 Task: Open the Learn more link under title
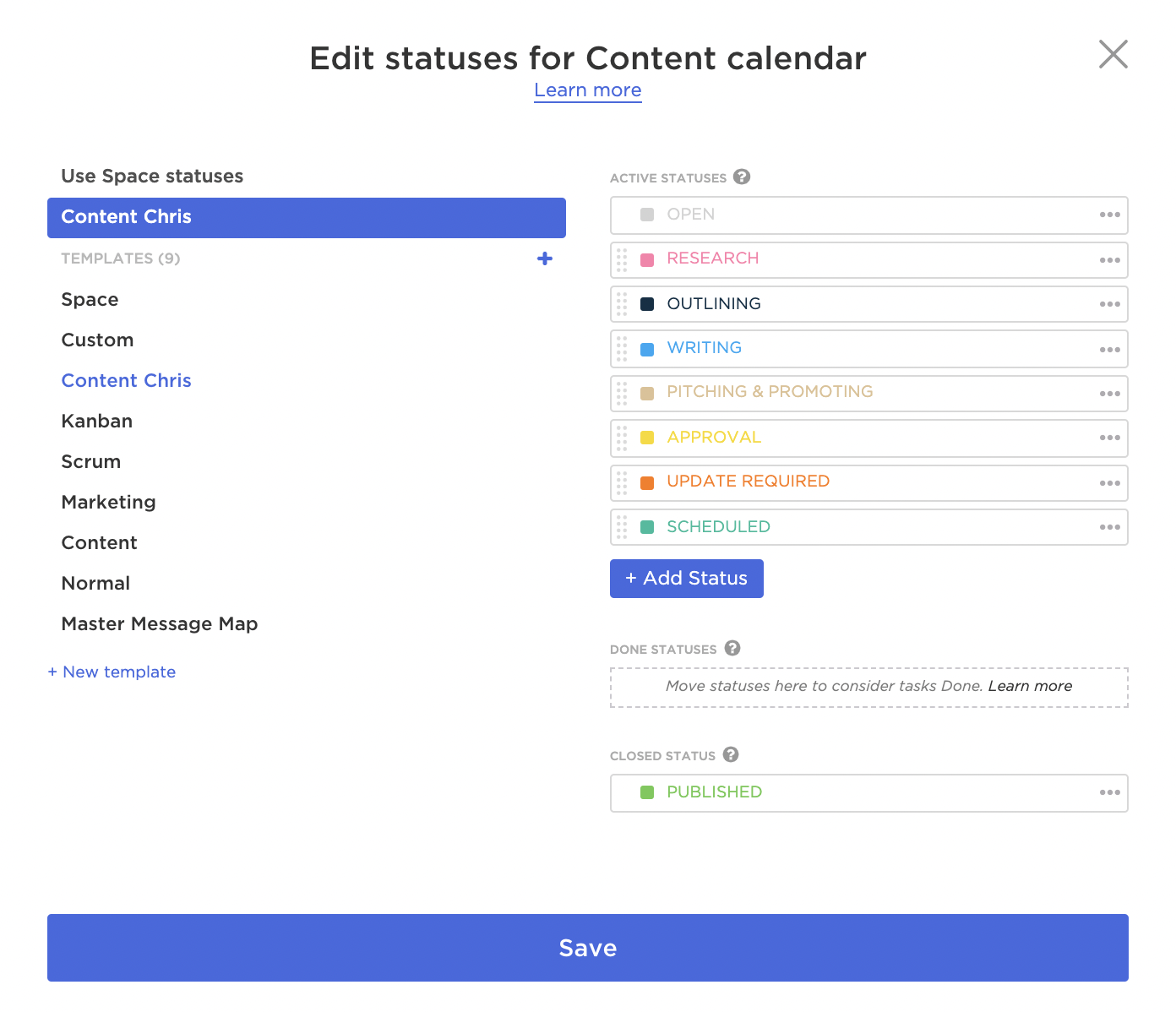pyautogui.click(x=587, y=90)
